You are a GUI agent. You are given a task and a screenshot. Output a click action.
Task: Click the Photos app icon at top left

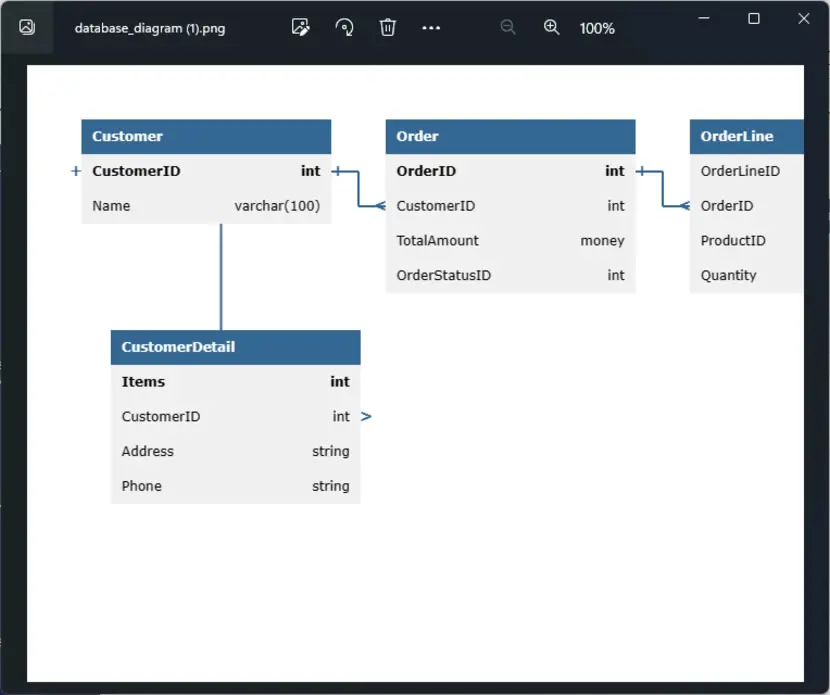27,27
